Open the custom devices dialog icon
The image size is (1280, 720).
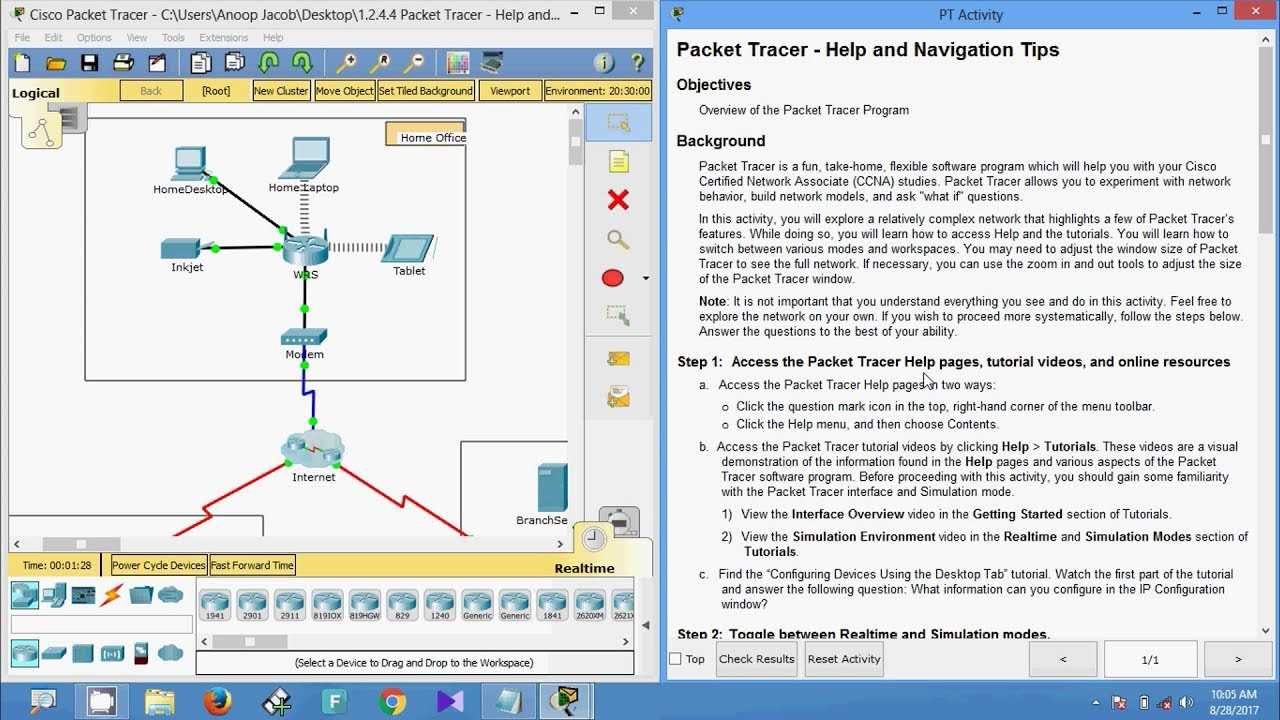click(x=491, y=63)
